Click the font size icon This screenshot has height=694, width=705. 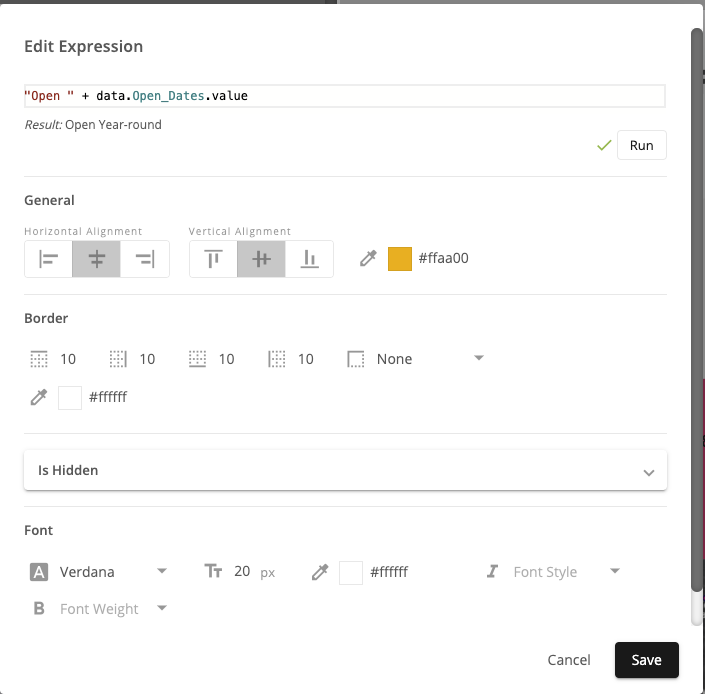(213, 572)
